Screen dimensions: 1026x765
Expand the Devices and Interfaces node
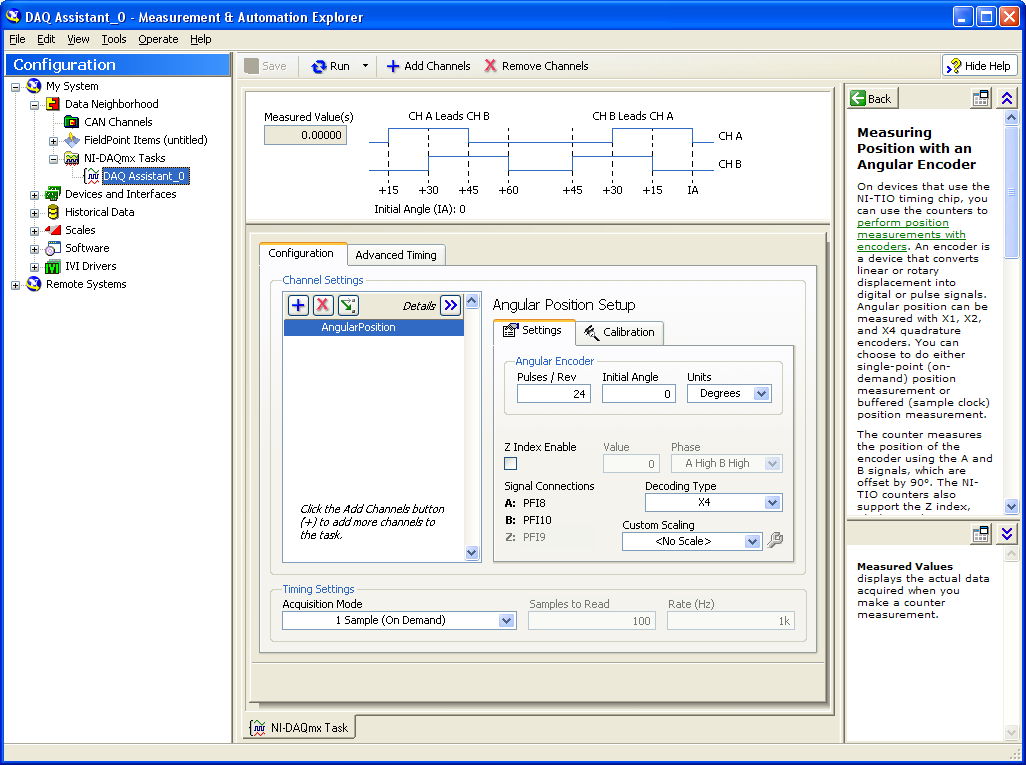click(x=34, y=194)
